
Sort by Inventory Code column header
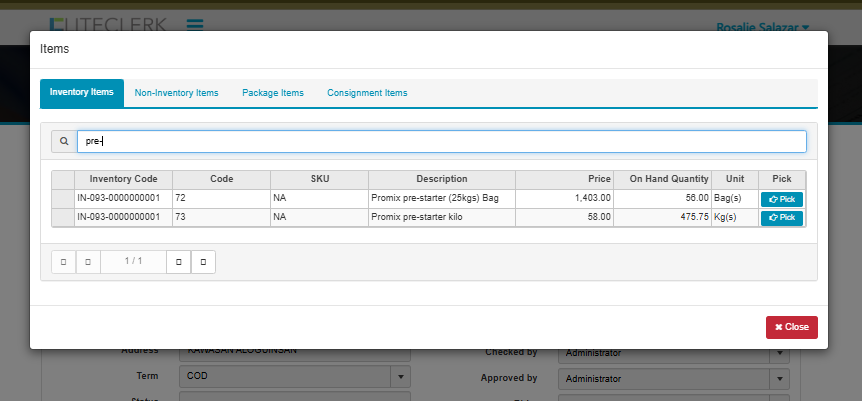(x=124, y=179)
